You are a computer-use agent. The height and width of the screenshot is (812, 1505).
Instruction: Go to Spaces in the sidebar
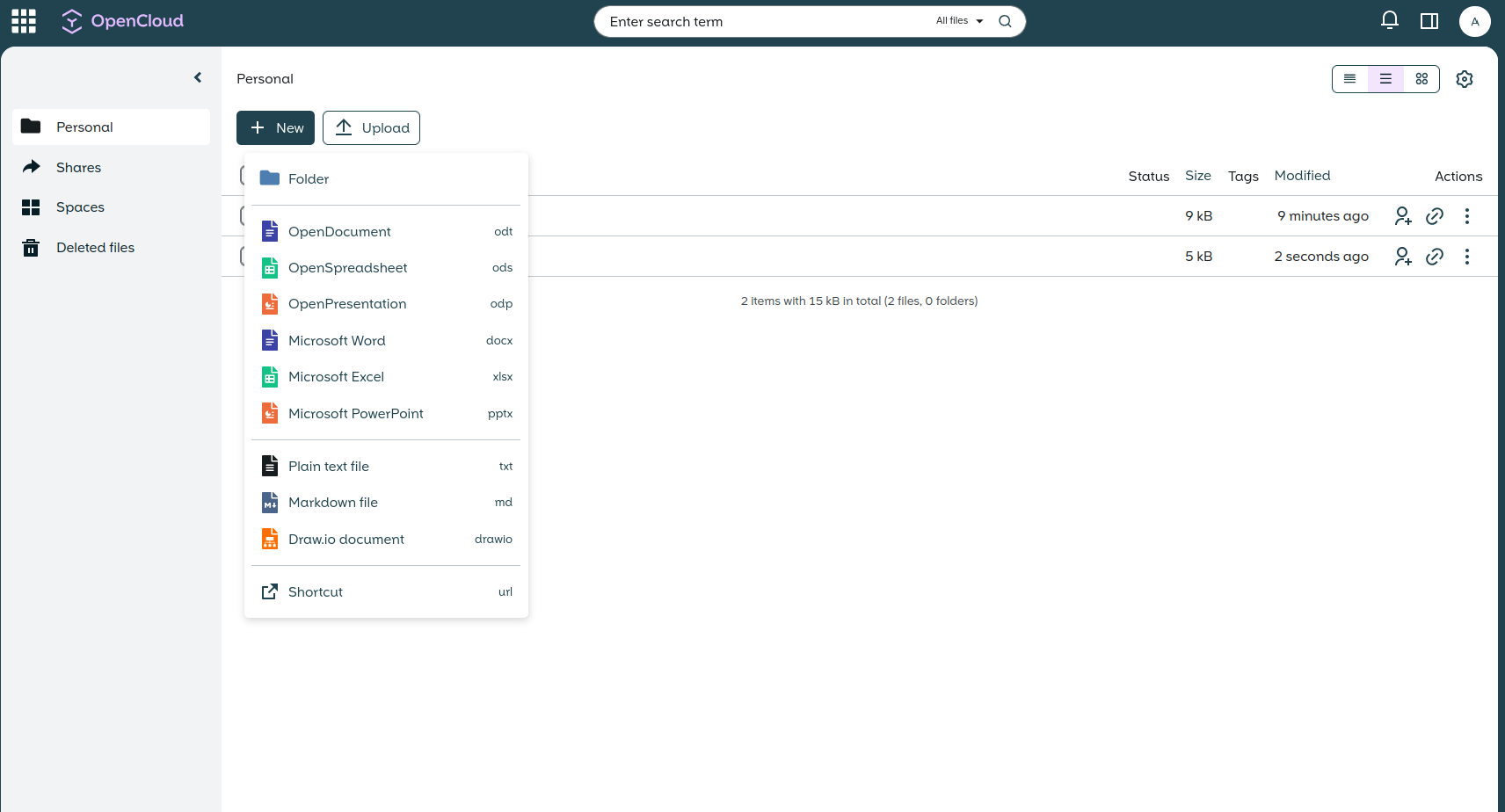(111, 207)
